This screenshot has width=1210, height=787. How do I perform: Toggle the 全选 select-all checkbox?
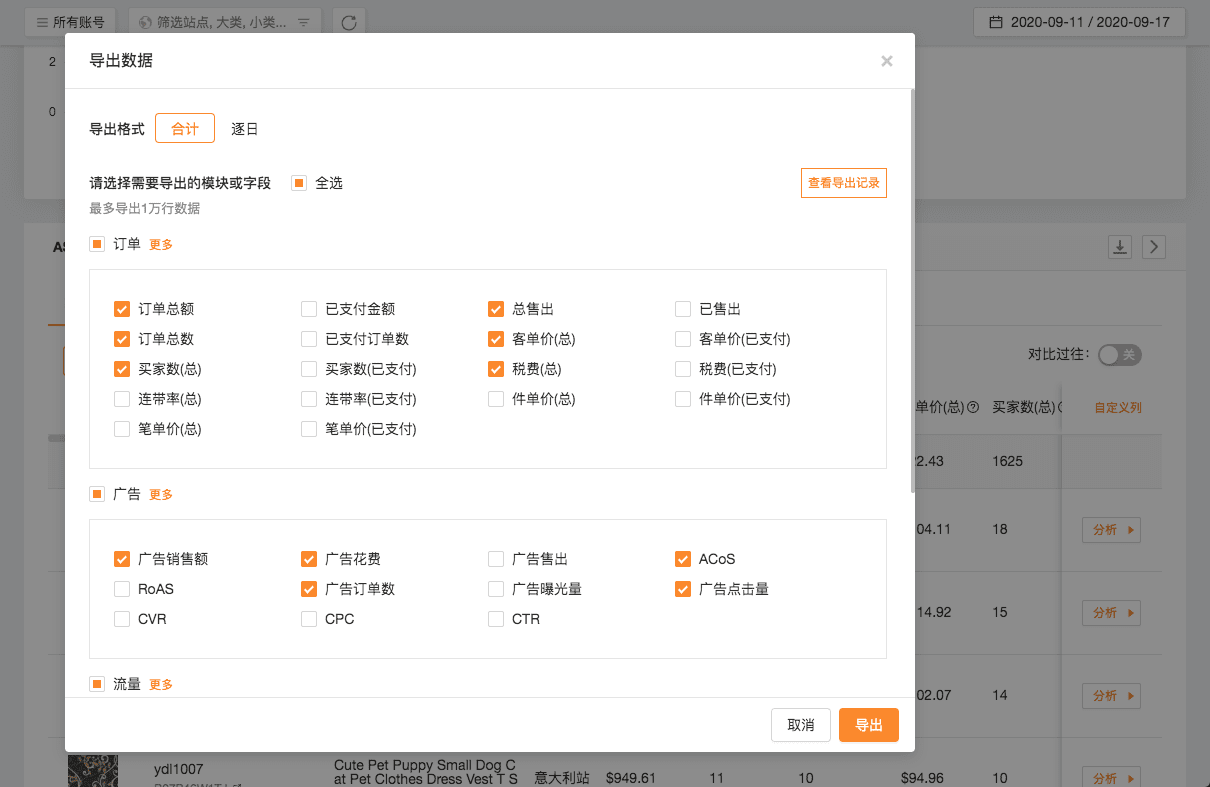(x=298, y=183)
